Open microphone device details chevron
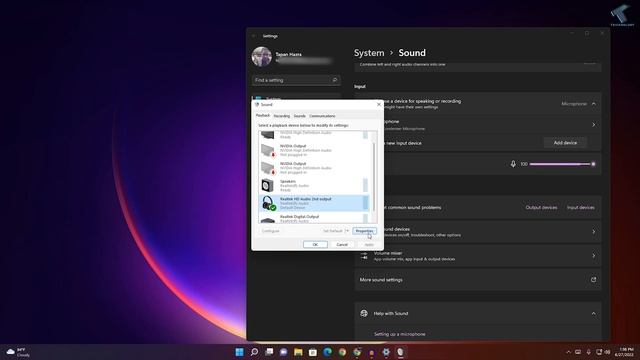Viewport: 640px width, 360px height. click(x=593, y=124)
